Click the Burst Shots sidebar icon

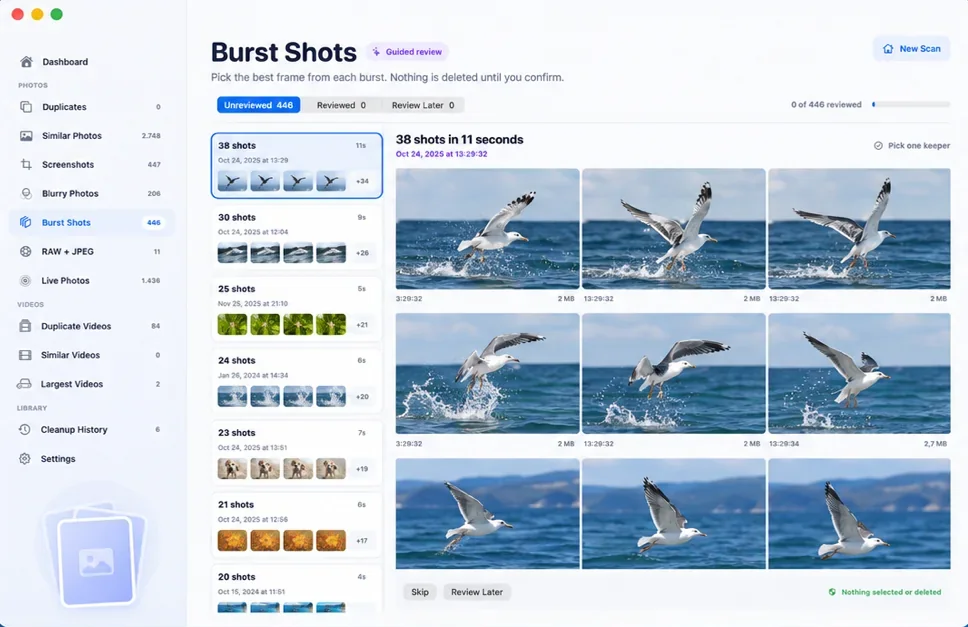click(x=25, y=222)
